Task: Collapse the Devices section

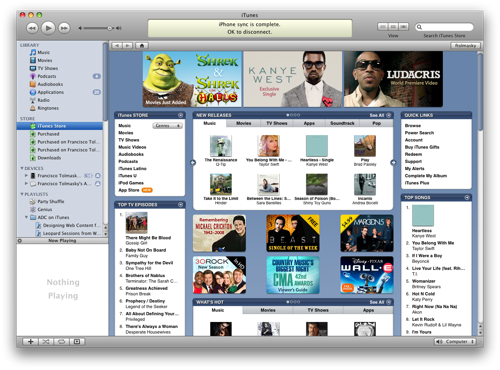Action: (x=22, y=168)
